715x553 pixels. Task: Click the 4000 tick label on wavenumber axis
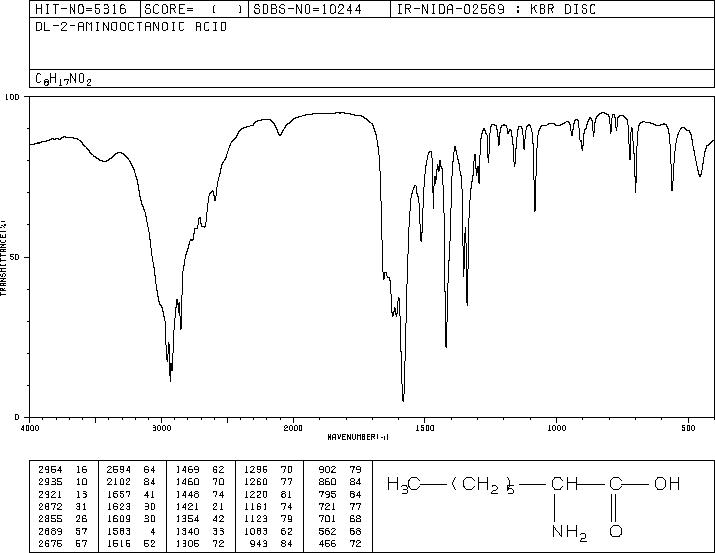30,428
